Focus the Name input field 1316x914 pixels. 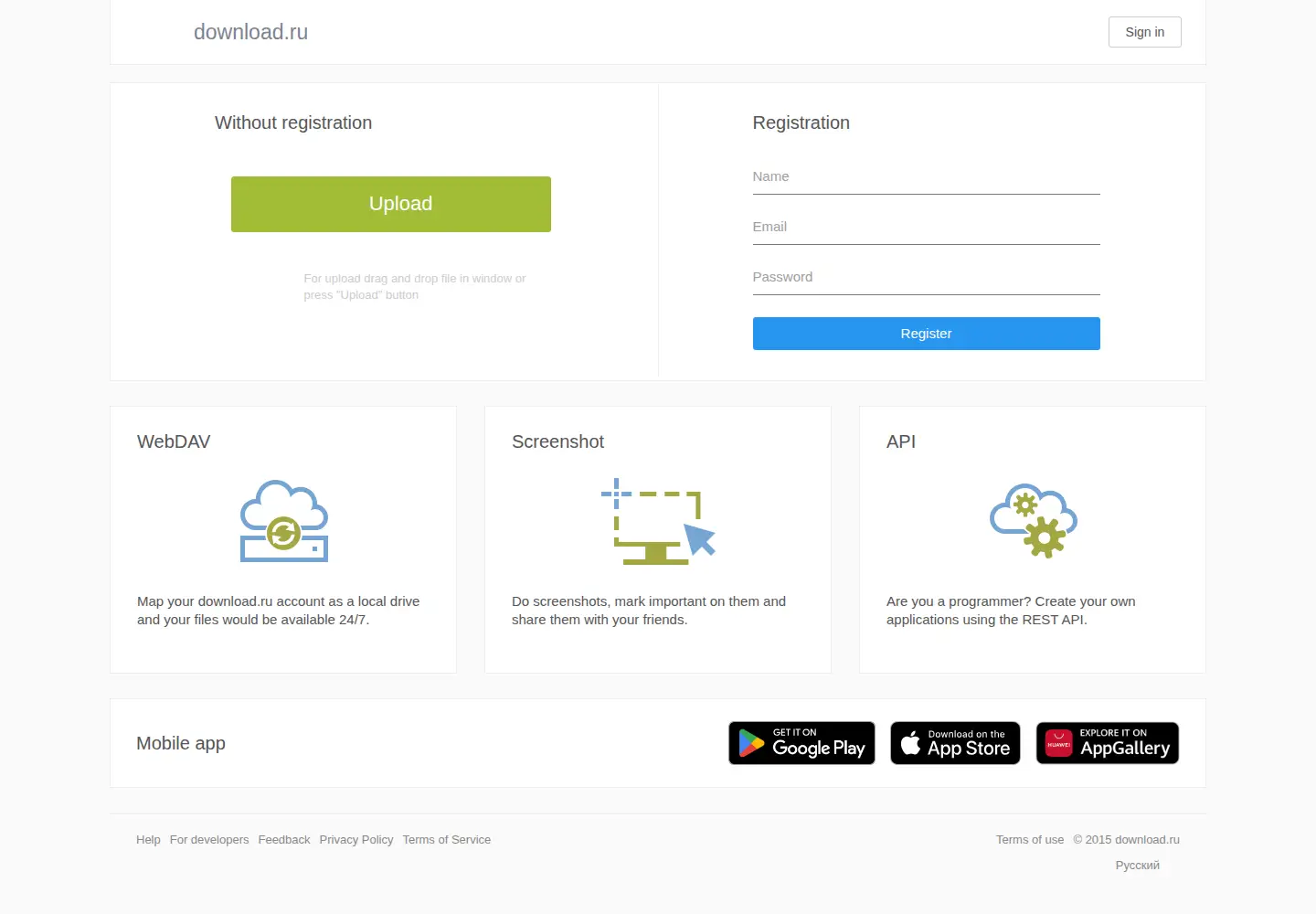click(x=927, y=177)
